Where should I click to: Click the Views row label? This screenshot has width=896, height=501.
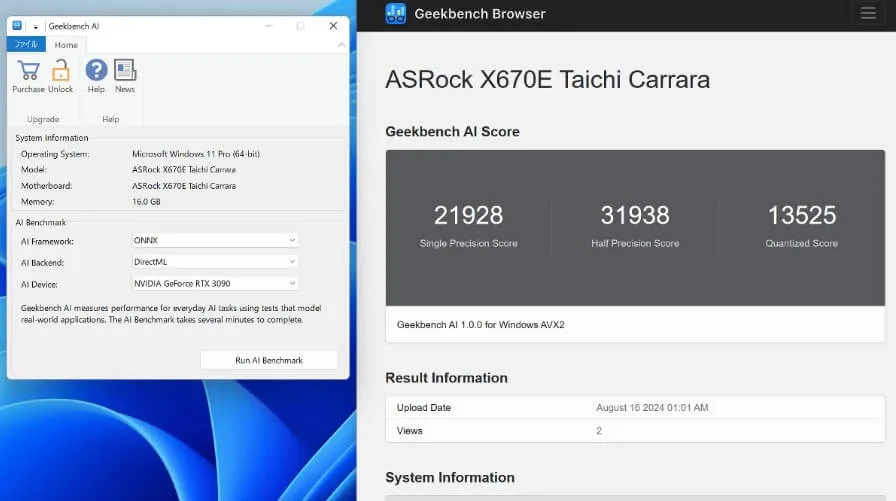(x=410, y=431)
